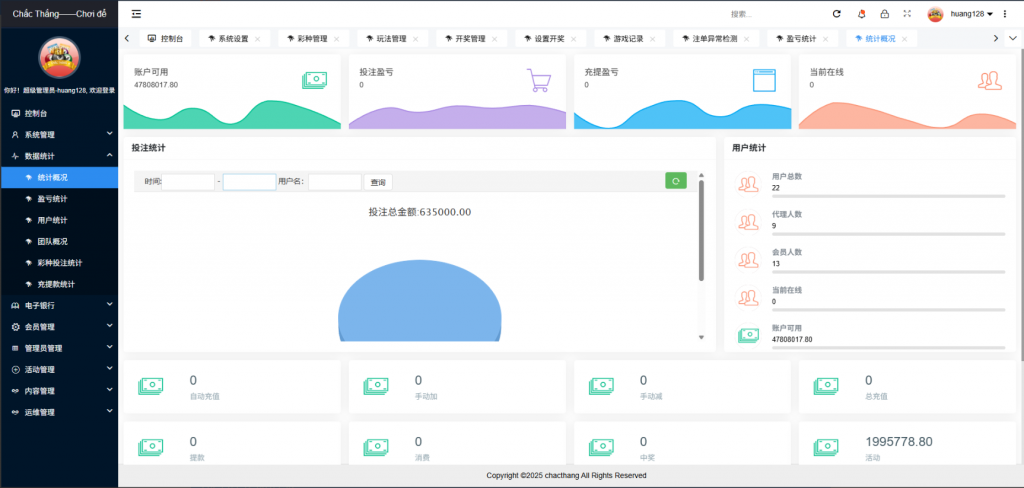Expand the 会员管理 sidebar menu

58,326
